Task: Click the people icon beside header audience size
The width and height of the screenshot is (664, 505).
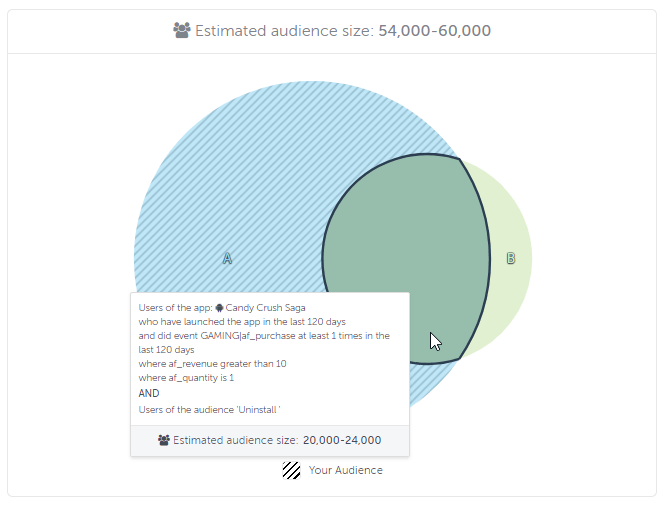Action: click(182, 31)
